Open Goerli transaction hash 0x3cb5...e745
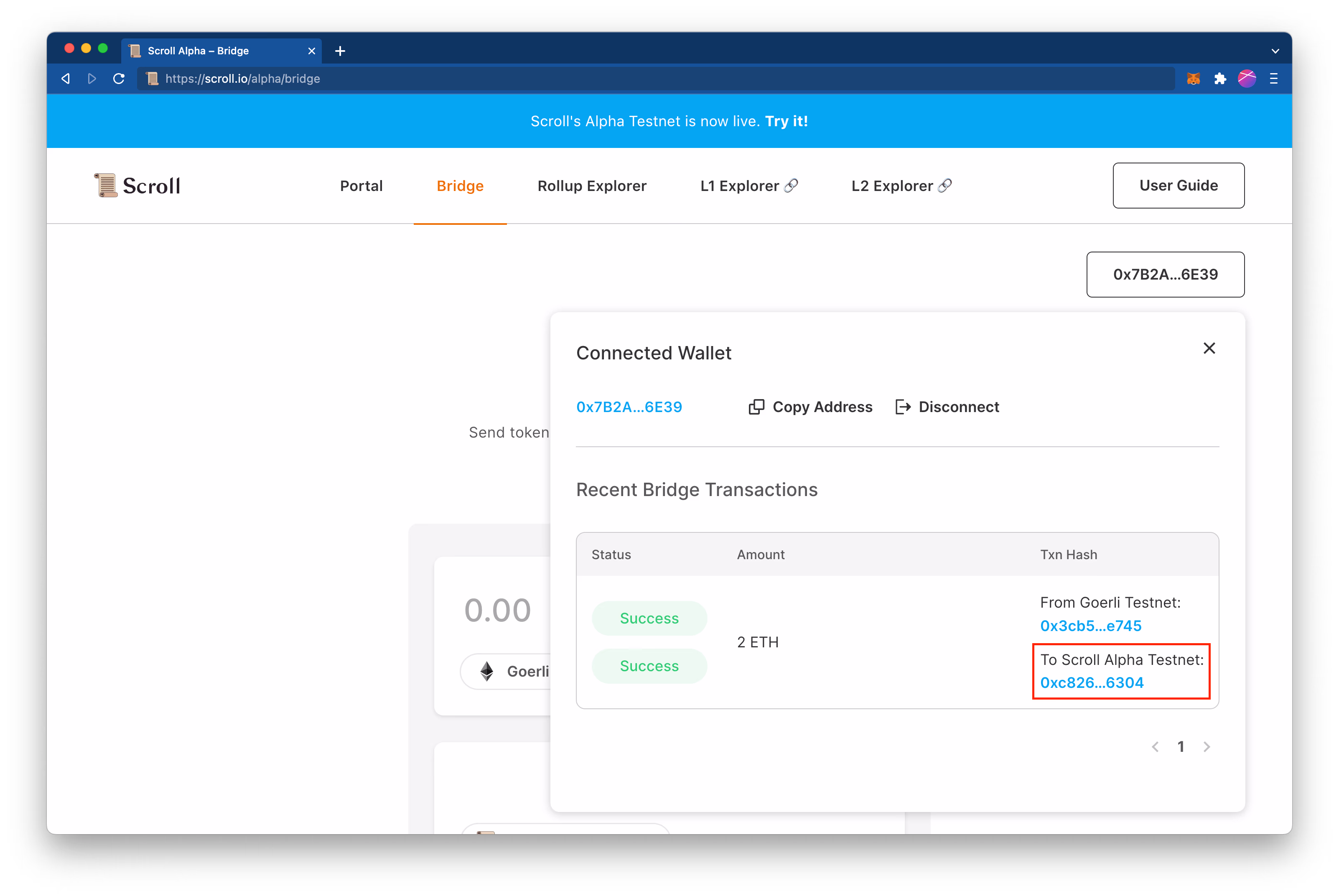The image size is (1339, 896). (1090, 626)
